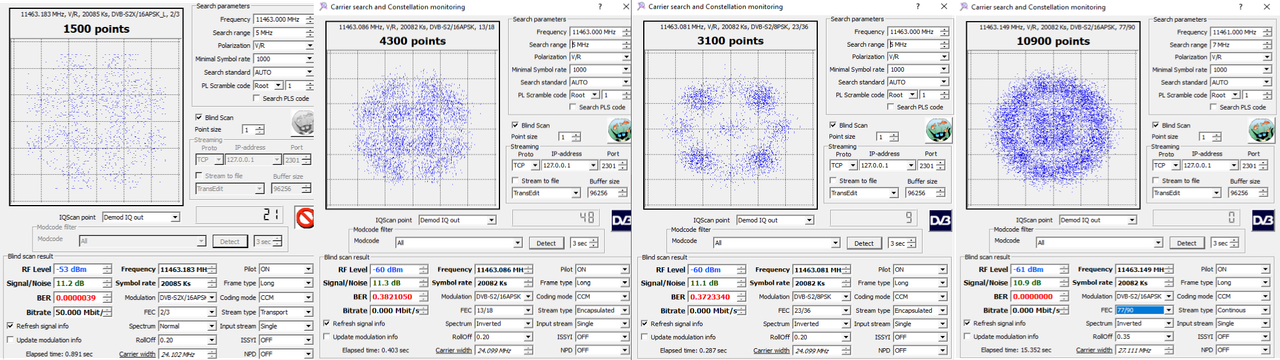
Task: Click Detect button in the 3100 points window
Action: pos(863,242)
